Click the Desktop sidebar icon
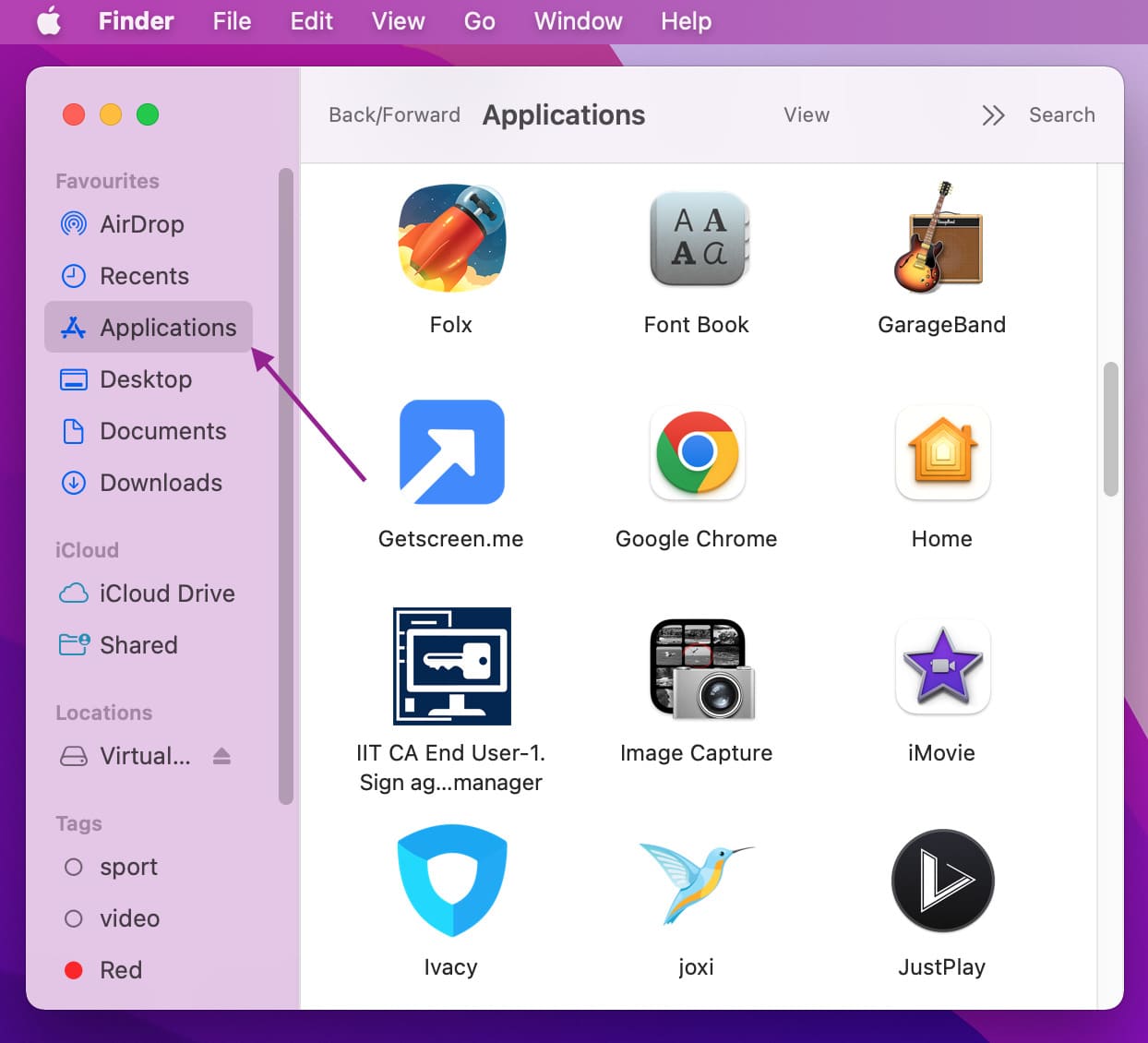The image size is (1148, 1043). (74, 379)
